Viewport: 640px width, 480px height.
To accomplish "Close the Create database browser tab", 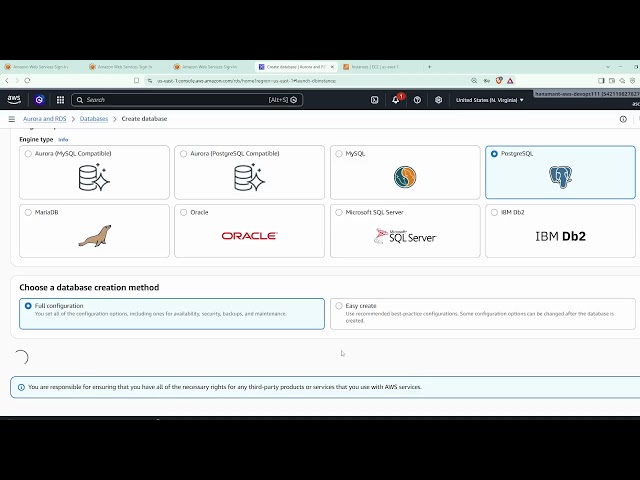I will pos(332,67).
